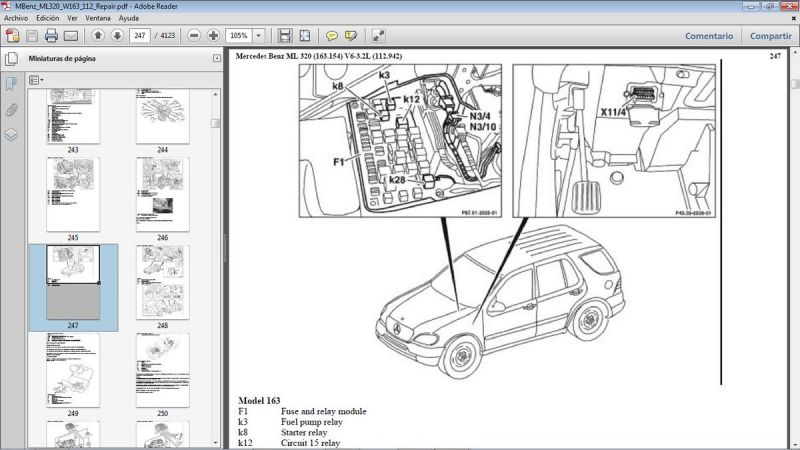Open the Ver menu

coord(72,18)
